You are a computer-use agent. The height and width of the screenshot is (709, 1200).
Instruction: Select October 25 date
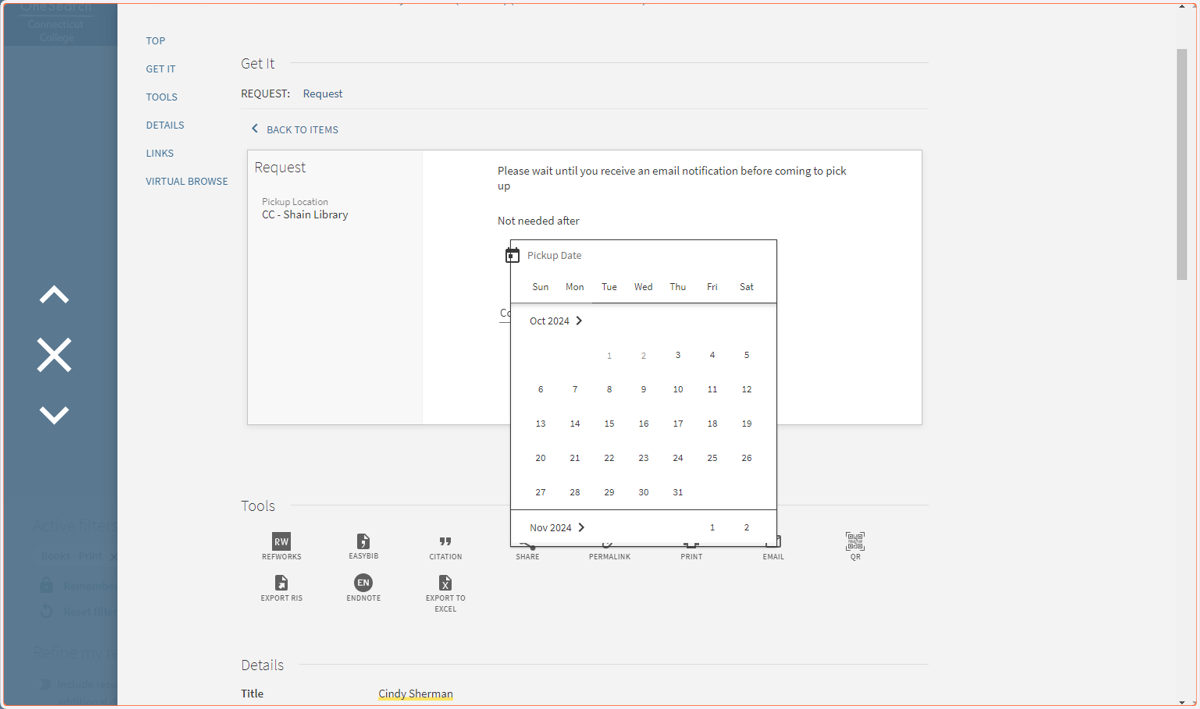712,458
